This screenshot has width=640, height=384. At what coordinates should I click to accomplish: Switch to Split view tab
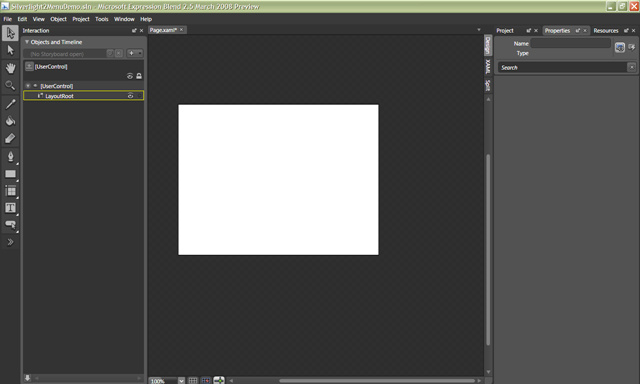point(488,85)
